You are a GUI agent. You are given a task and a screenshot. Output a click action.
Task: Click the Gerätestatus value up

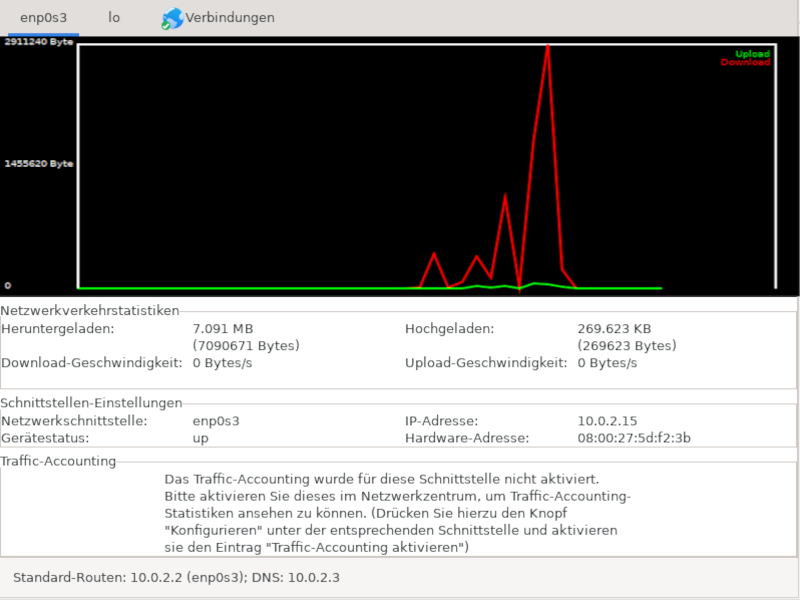pos(201,438)
